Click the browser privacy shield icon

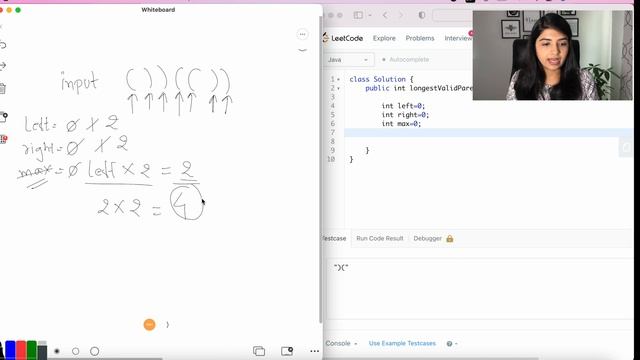tap(422, 15)
